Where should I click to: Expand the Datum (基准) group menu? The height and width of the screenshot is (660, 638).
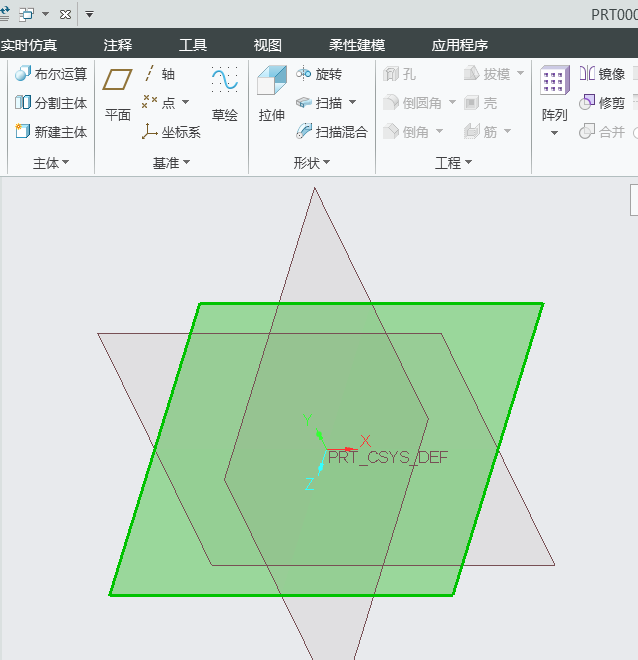click(x=171, y=163)
